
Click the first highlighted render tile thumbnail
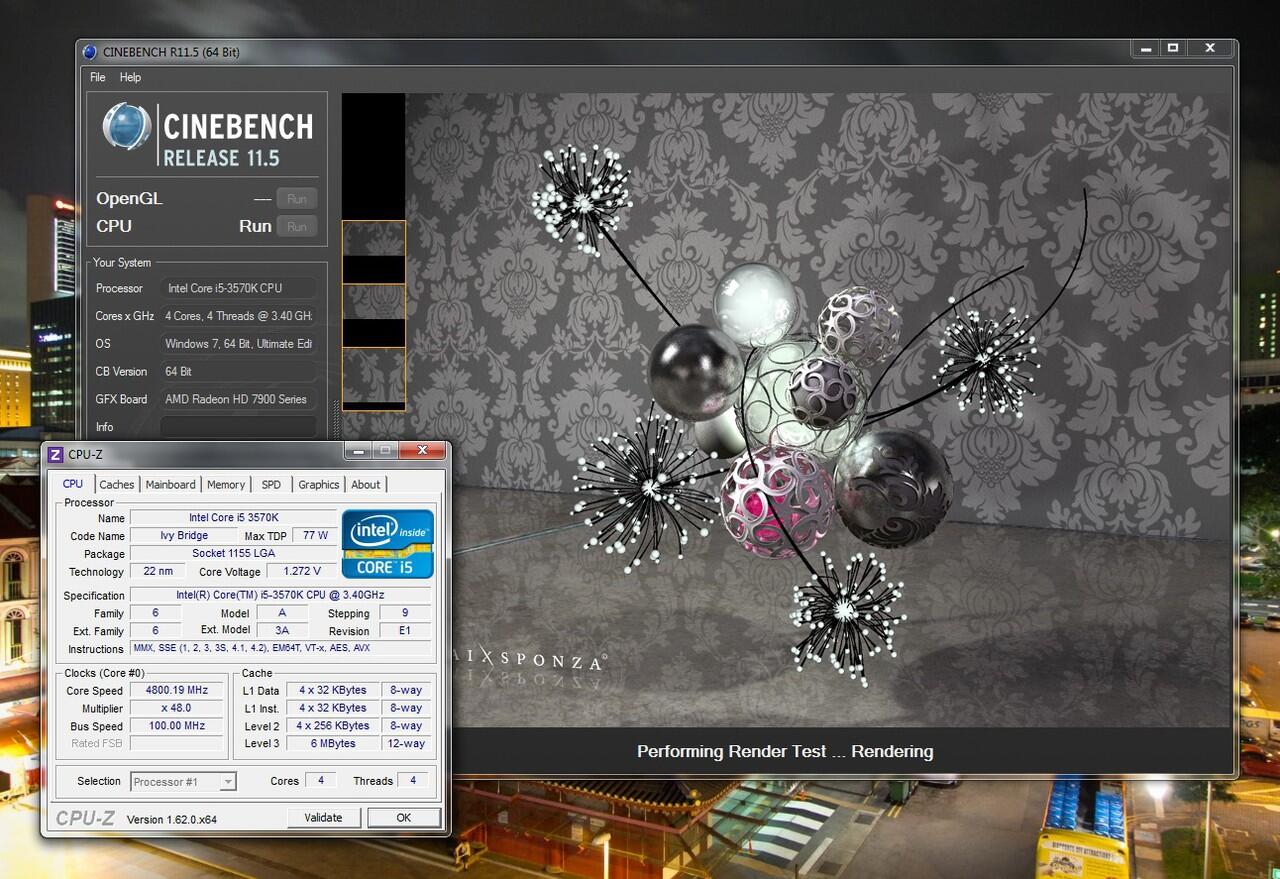click(374, 252)
